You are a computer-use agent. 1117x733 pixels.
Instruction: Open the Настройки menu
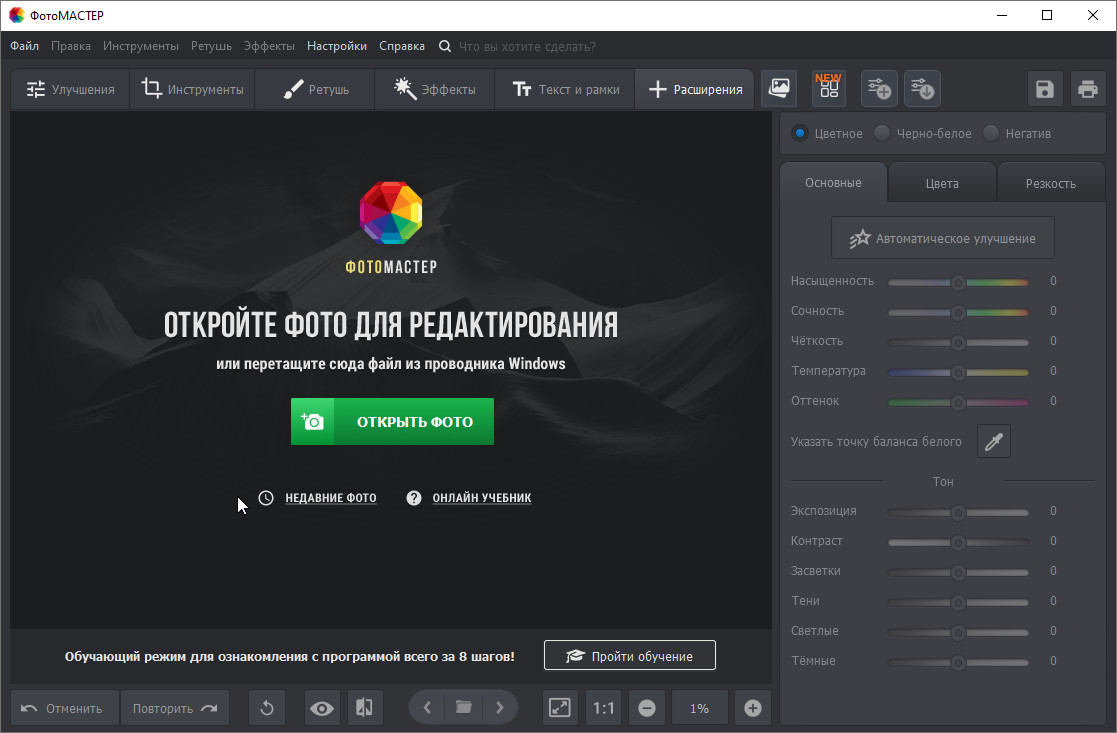tap(337, 46)
